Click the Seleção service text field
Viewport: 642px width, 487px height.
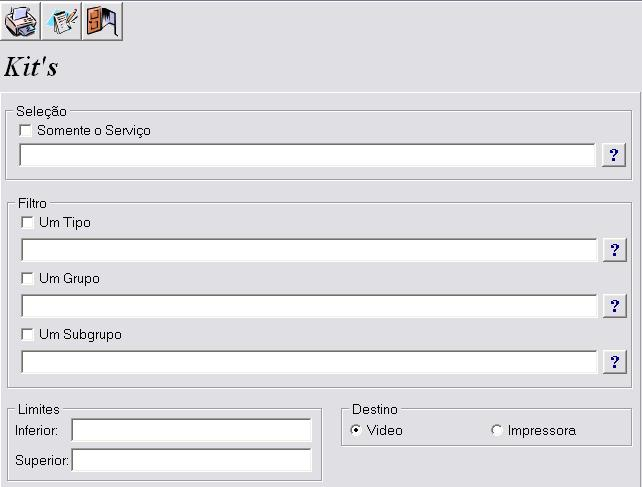pyautogui.click(x=307, y=155)
